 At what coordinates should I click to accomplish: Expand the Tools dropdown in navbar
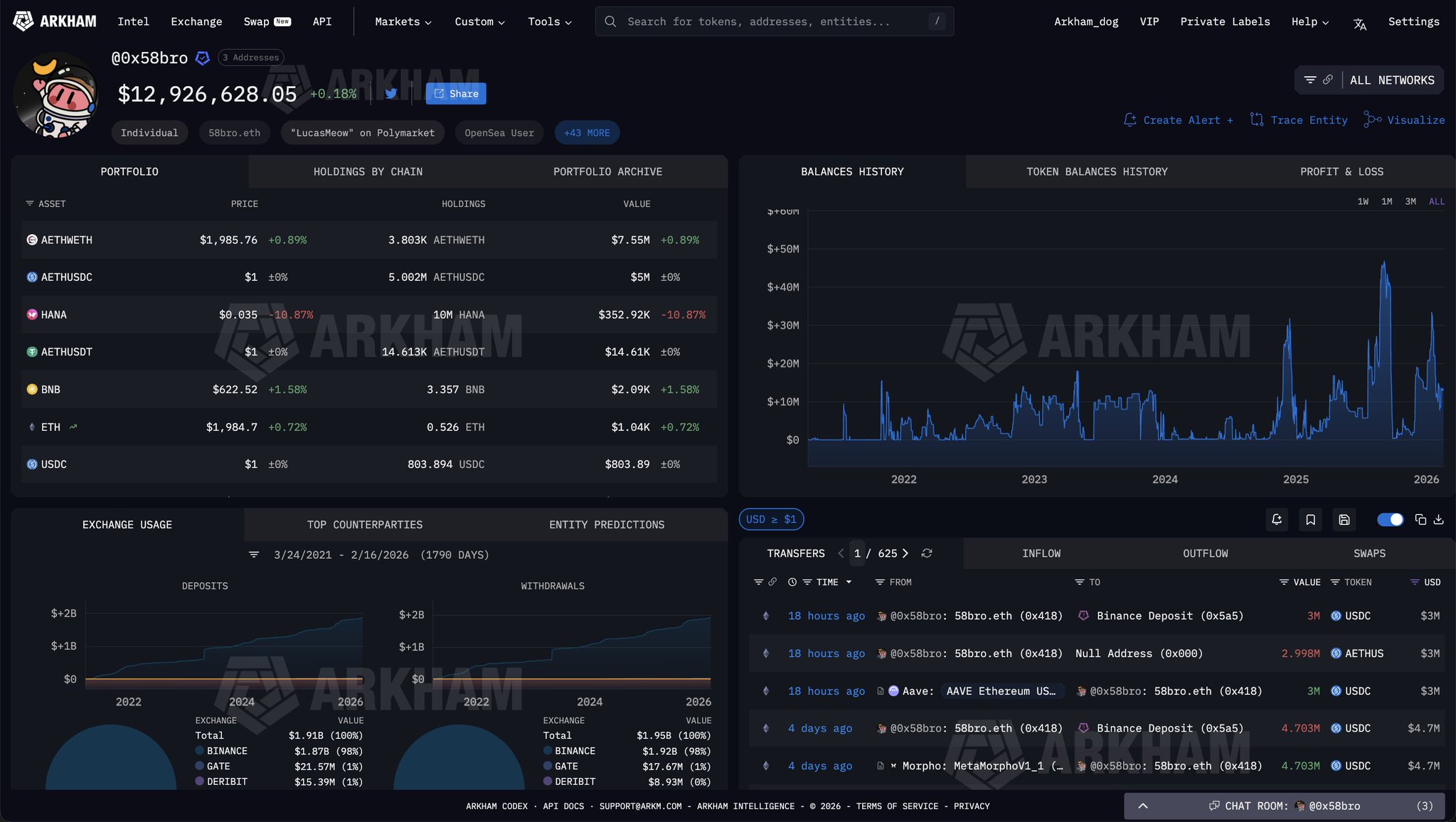(549, 22)
